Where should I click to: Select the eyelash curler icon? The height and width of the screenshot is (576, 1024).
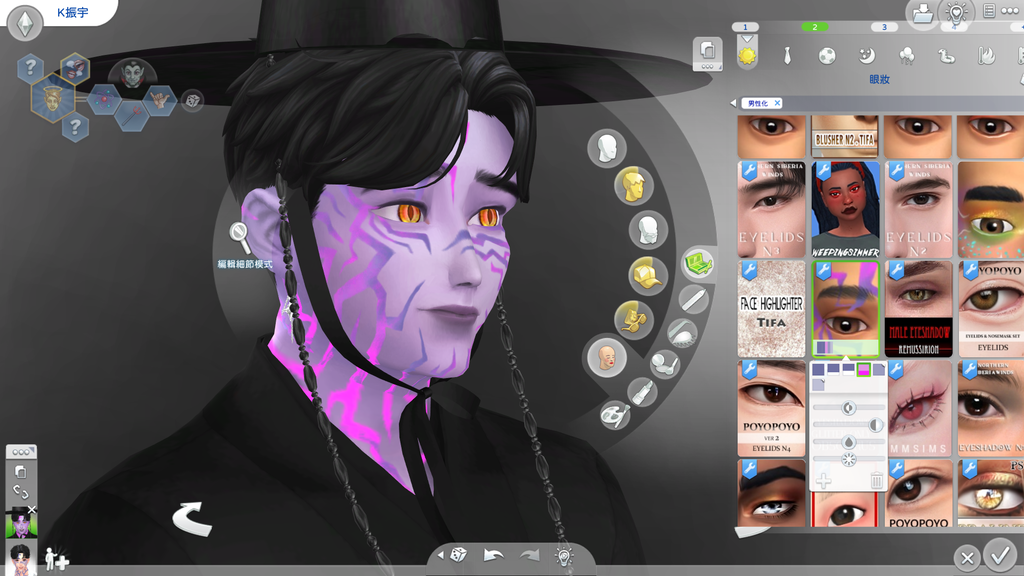(x=682, y=333)
